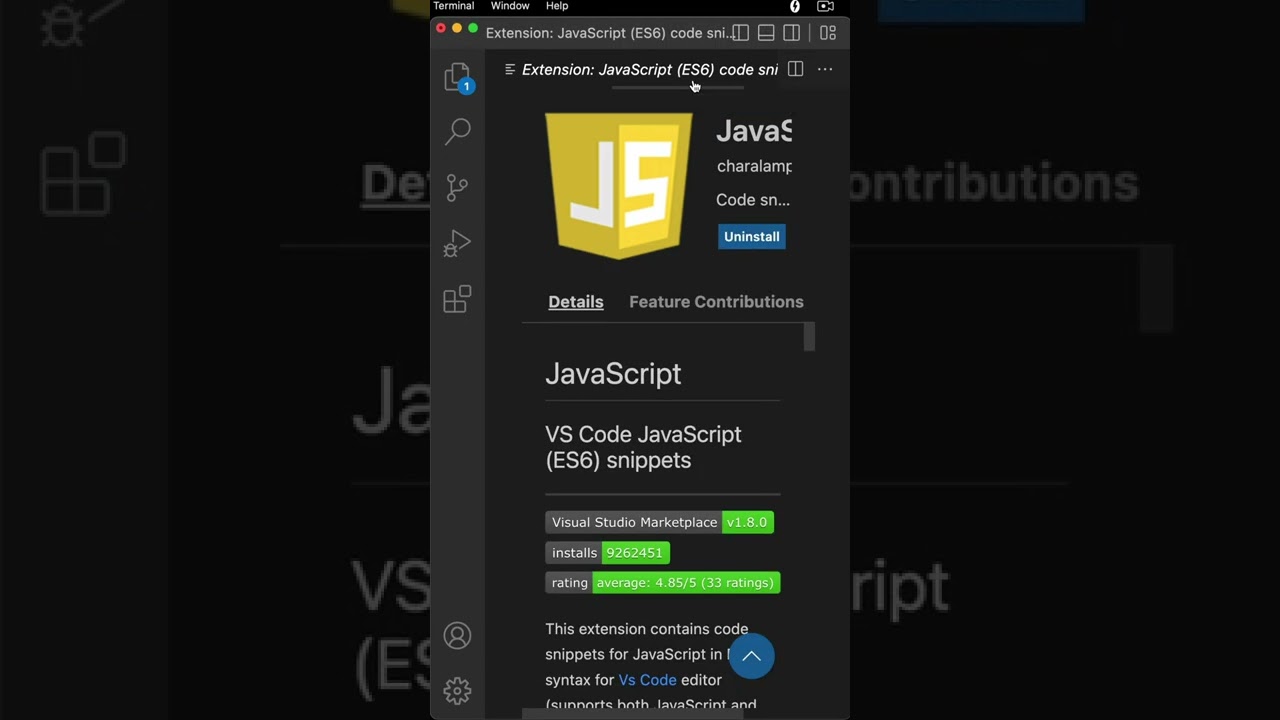Open editor More Actions ellipsis menu
This screenshot has width=1280, height=720.
[x=825, y=69]
